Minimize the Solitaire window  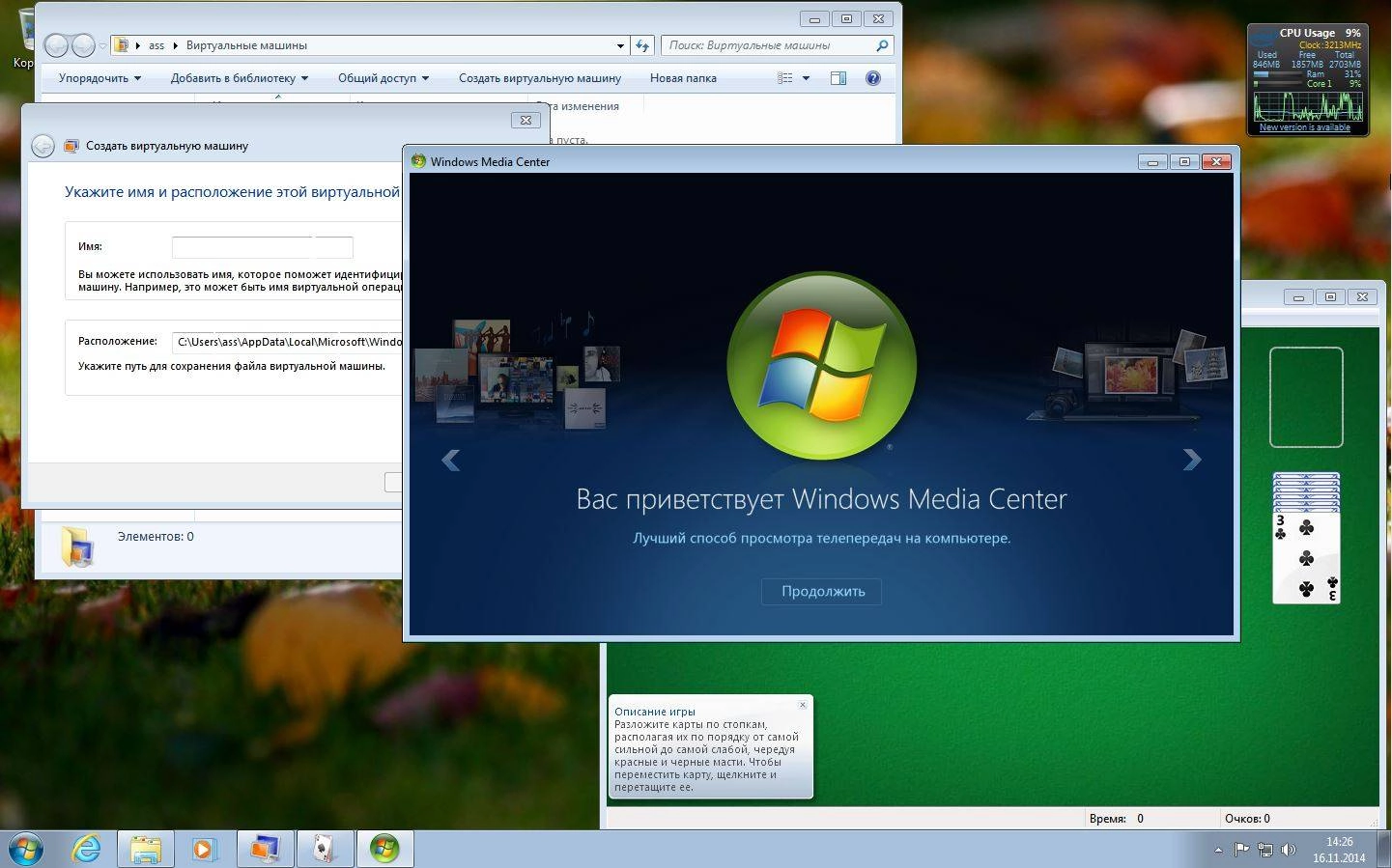click(x=1298, y=296)
